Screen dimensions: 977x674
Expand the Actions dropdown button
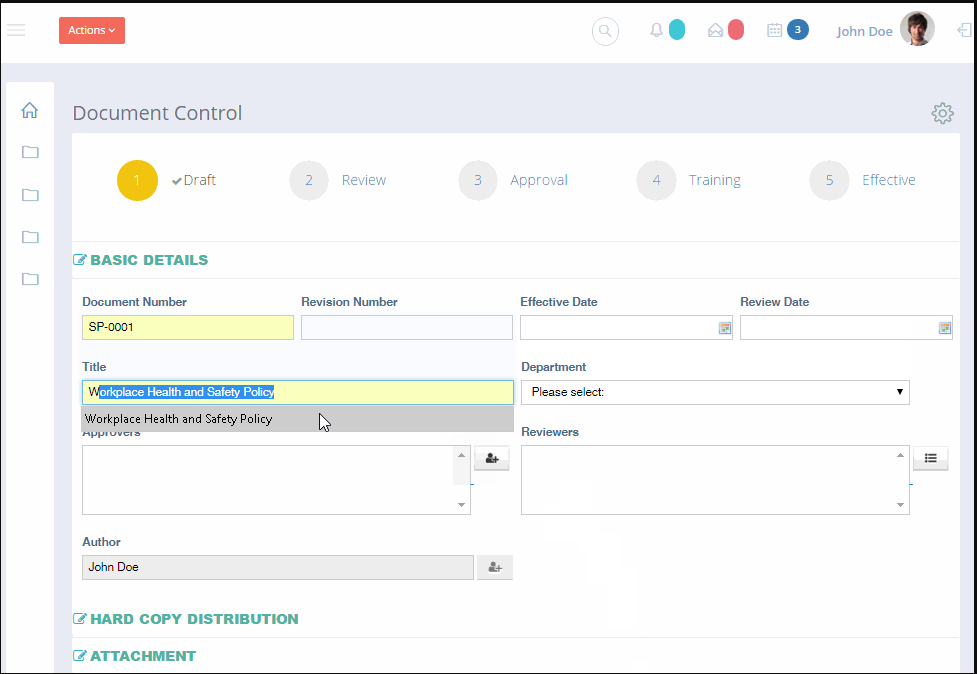click(x=92, y=31)
